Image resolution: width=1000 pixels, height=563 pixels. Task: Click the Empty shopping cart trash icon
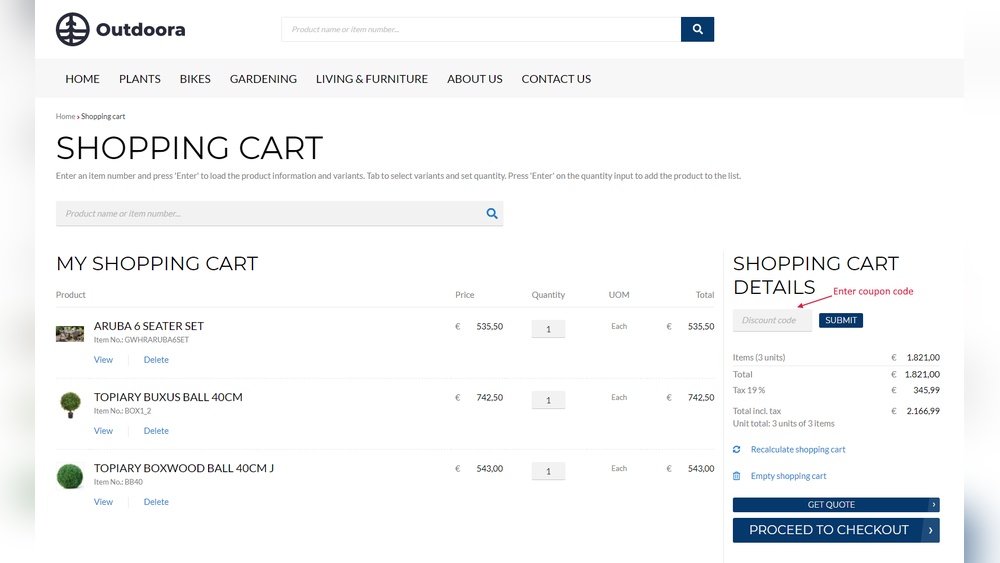(x=737, y=476)
